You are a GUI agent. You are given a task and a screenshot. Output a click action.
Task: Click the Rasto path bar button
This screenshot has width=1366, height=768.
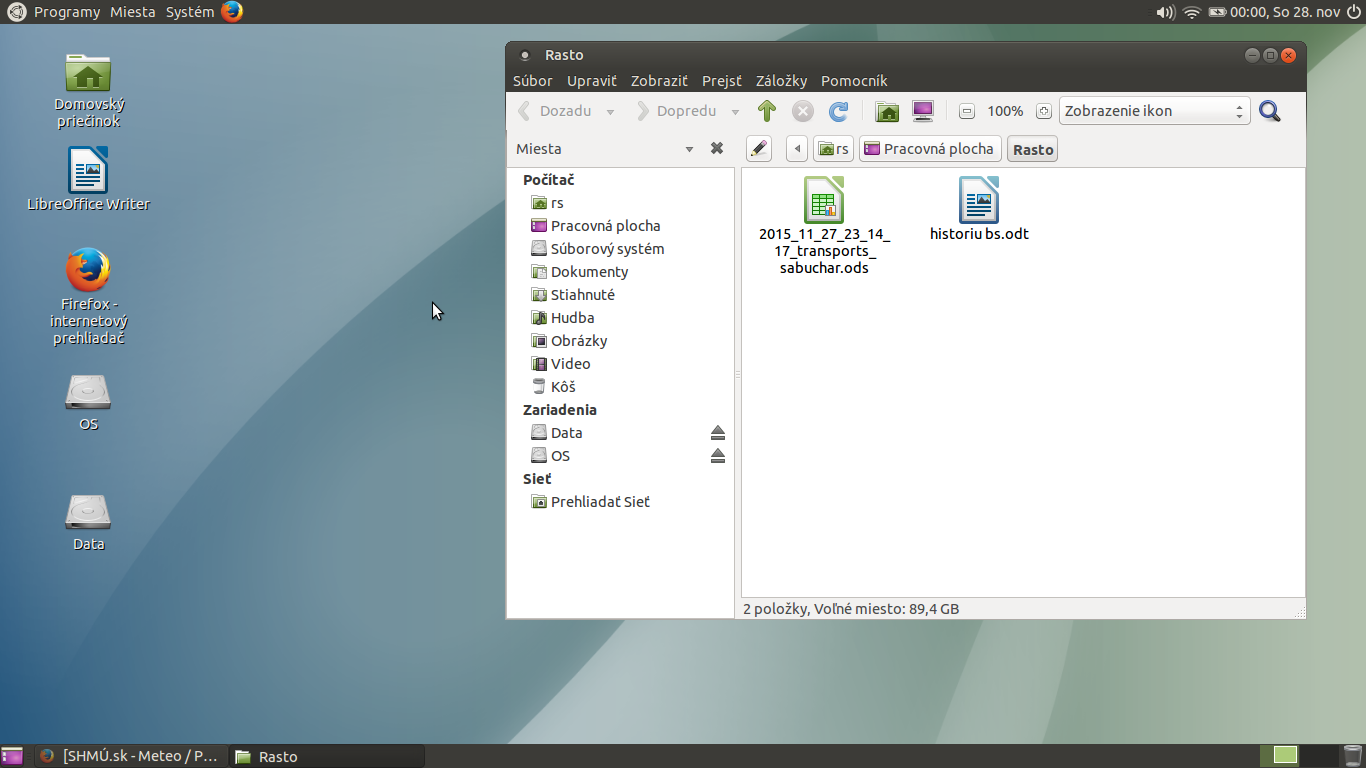pos(1033,149)
